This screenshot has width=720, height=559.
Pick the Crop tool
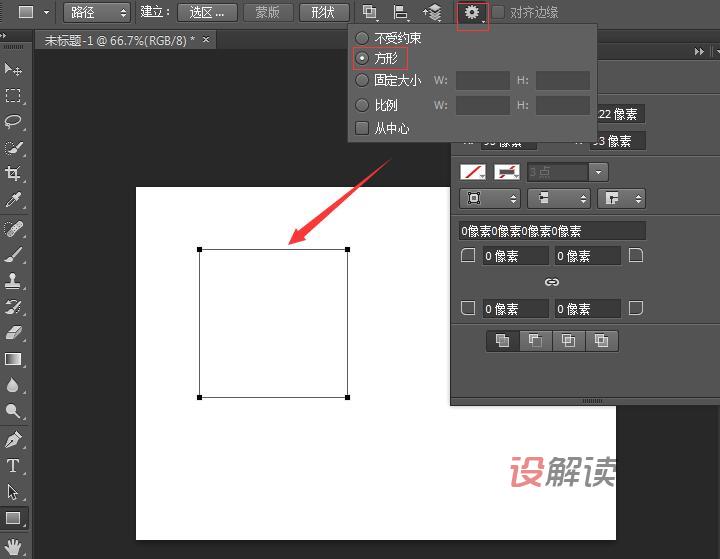(14, 174)
